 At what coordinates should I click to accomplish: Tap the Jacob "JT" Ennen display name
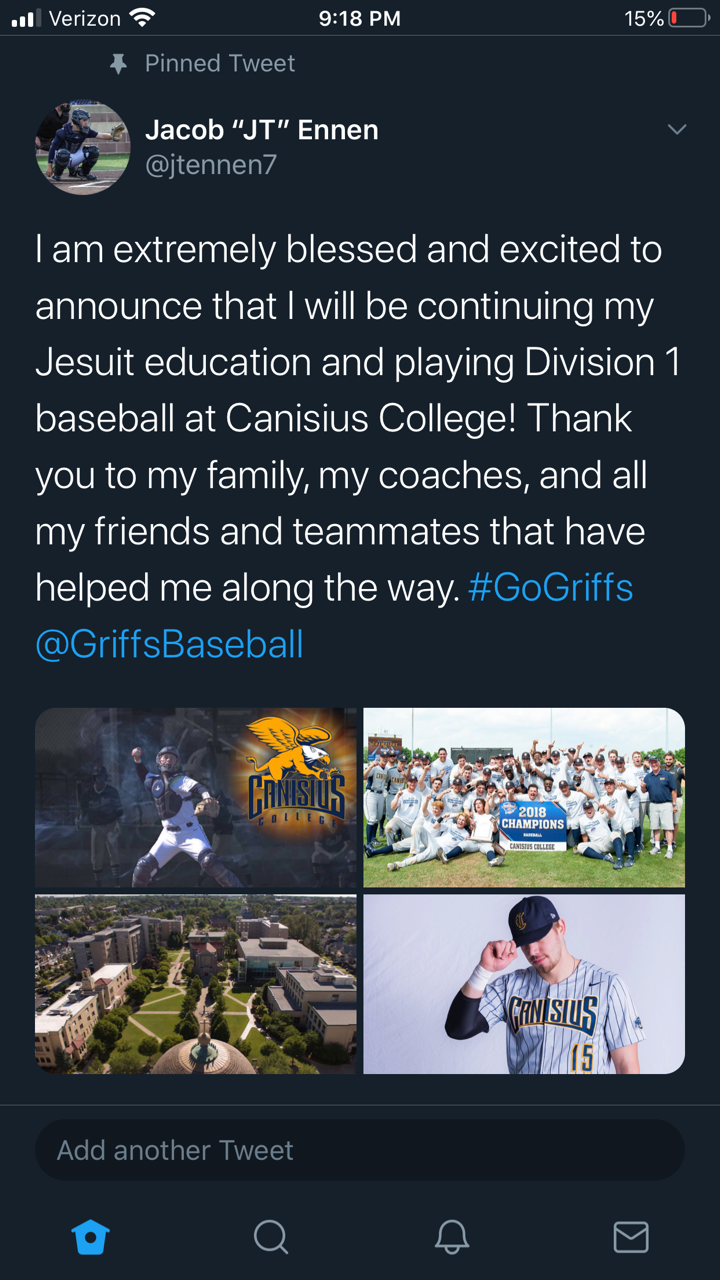pos(262,129)
